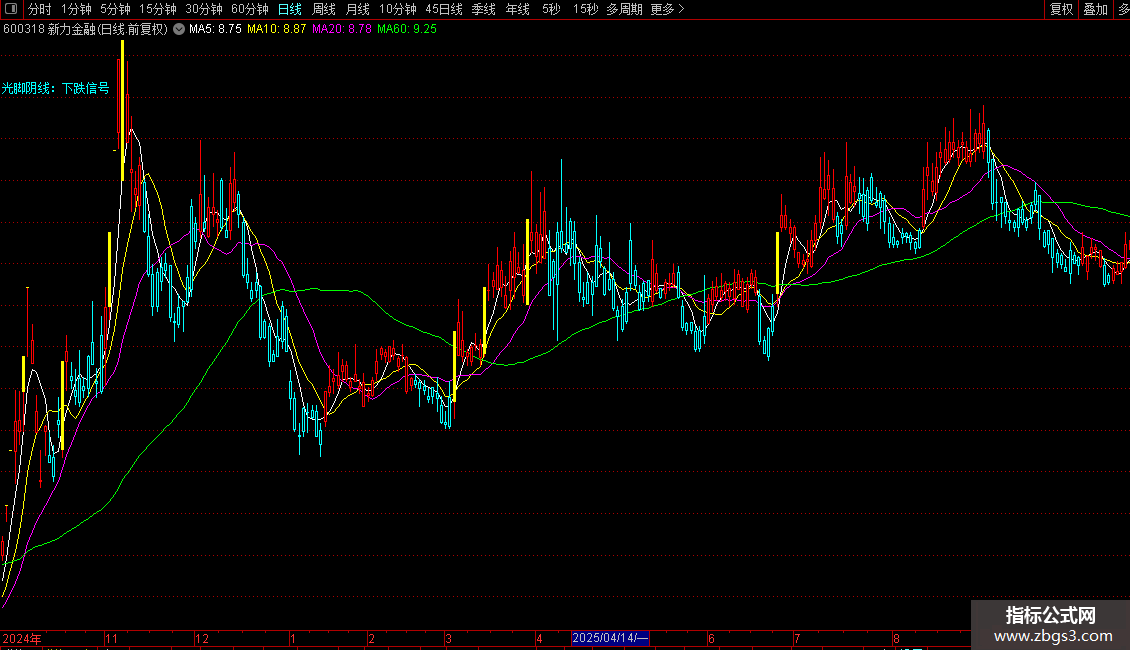Click the round indicator settings icon before MA5
Screen dimensions: 1130x650
click(x=179, y=29)
